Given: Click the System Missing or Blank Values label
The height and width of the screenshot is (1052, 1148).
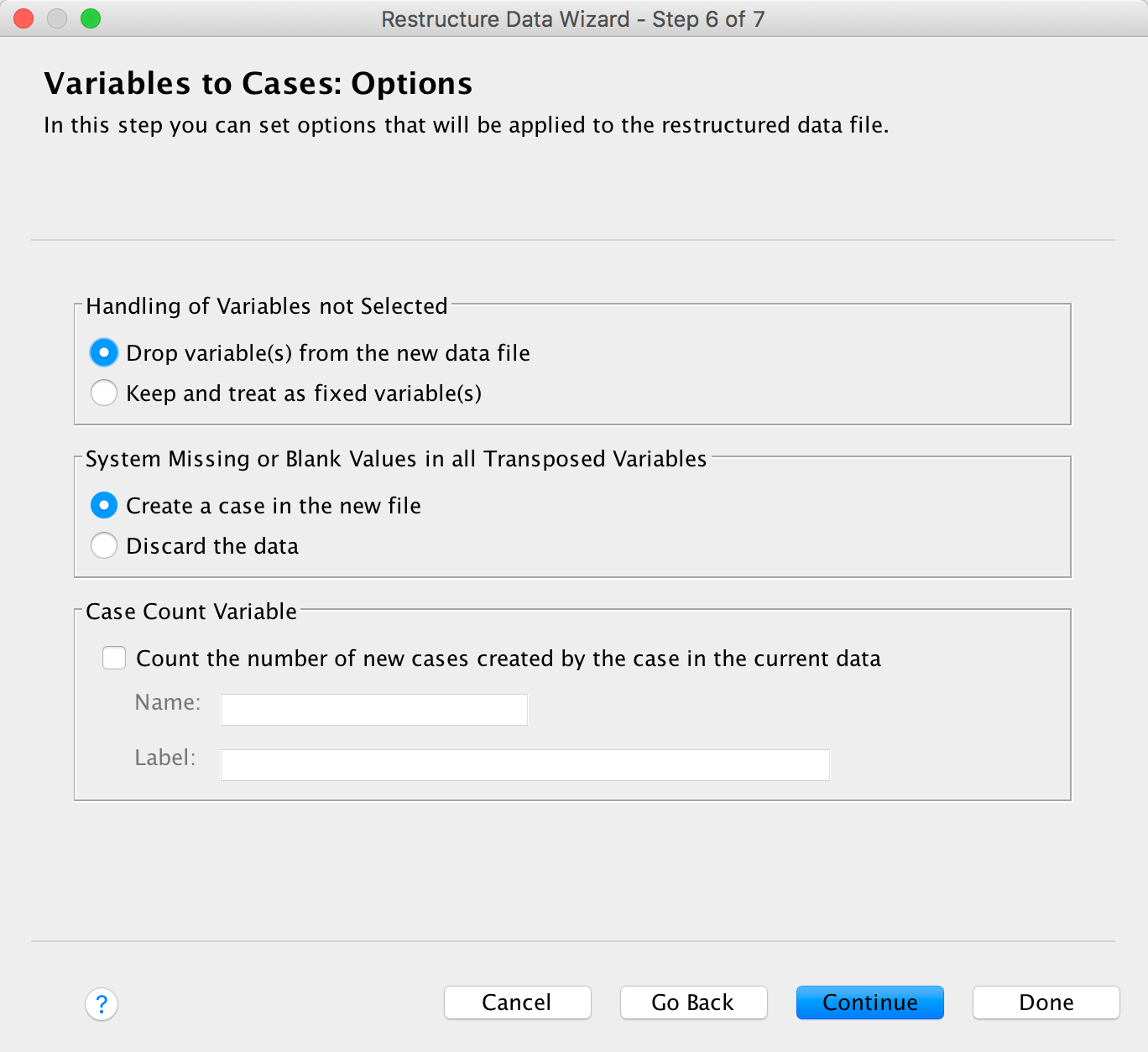Looking at the screenshot, I should point(395,459).
